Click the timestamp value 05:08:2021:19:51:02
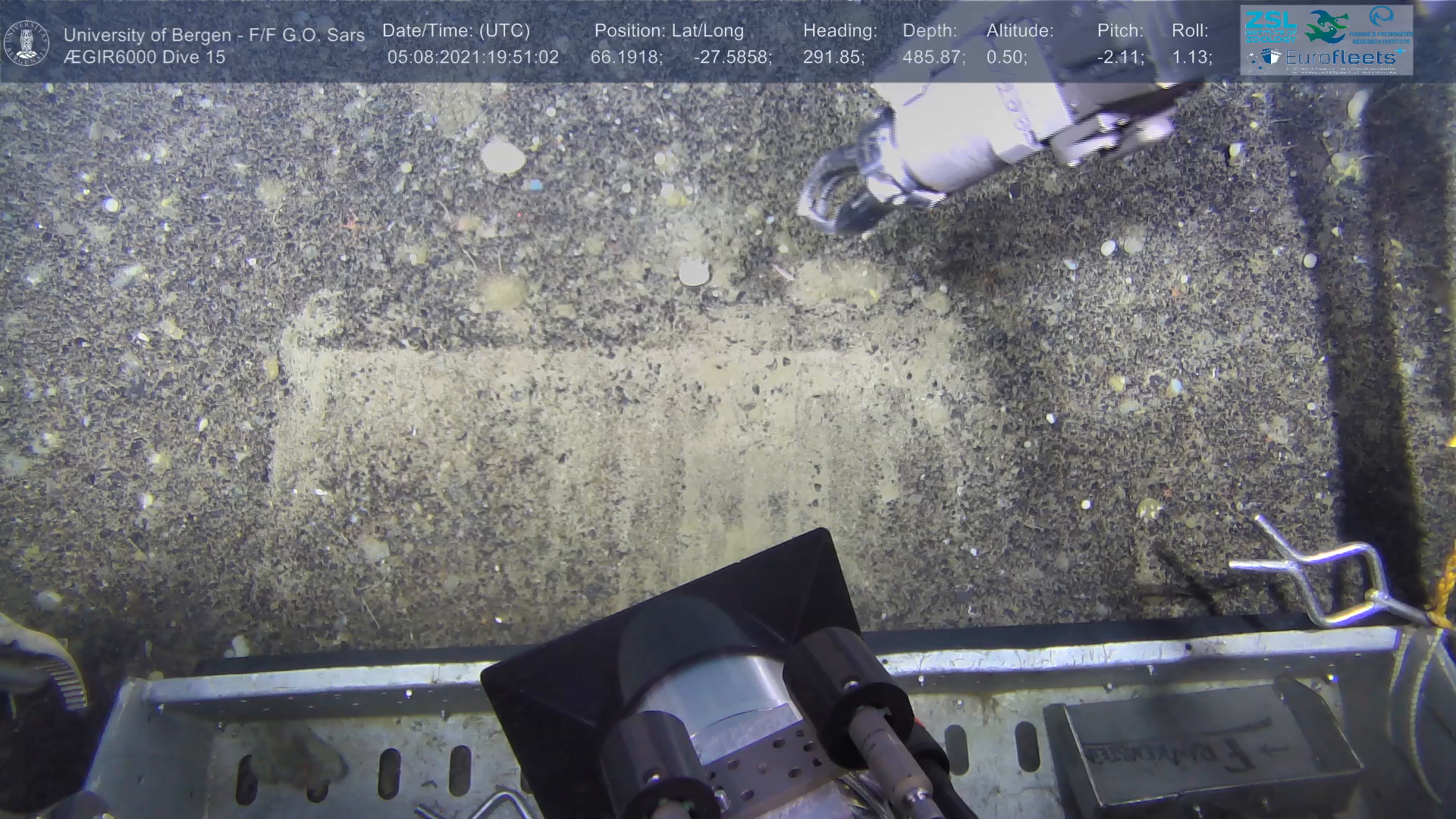This screenshot has width=1456, height=819. click(472, 58)
